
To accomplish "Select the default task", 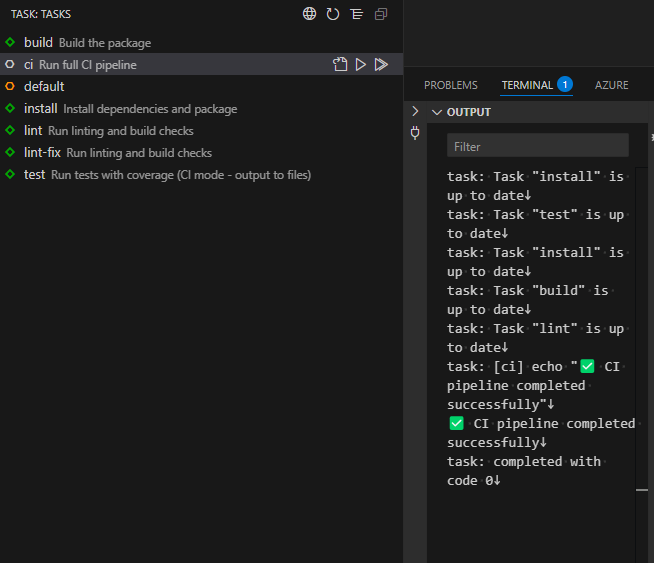I will 201,86.
